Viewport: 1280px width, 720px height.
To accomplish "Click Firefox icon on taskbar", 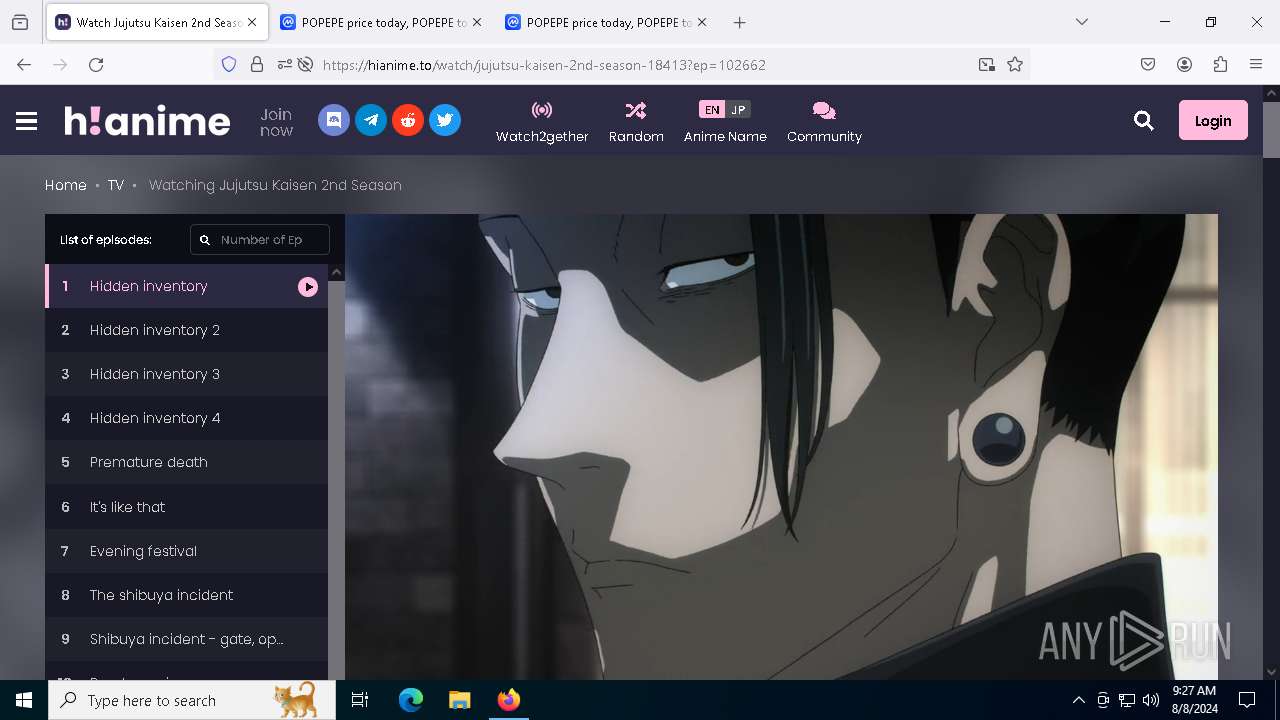I will [508, 700].
